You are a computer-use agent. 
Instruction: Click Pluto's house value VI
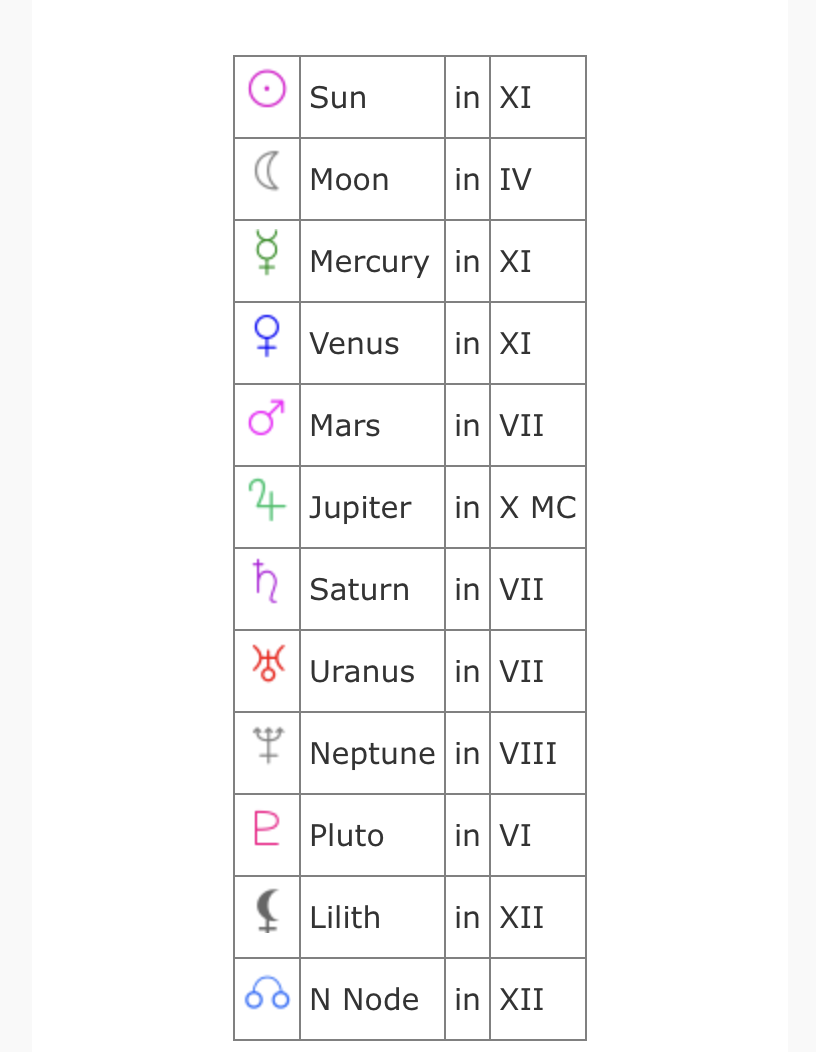[x=515, y=836]
